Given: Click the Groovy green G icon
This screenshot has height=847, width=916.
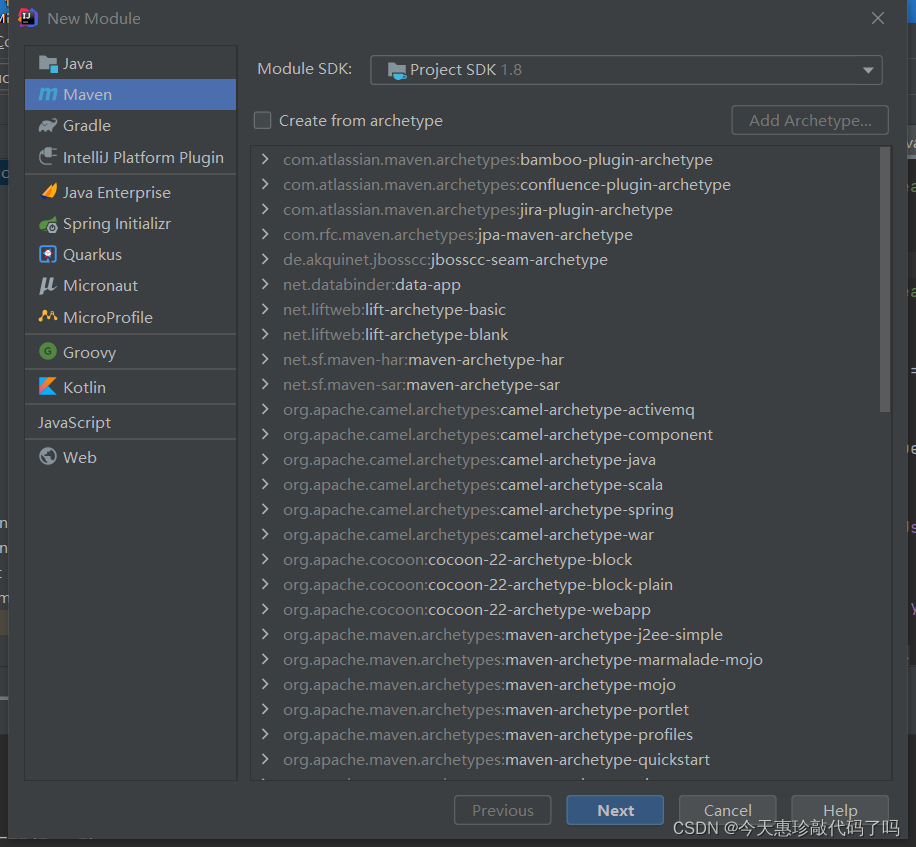Looking at the screenshot, I should point(48,351).
